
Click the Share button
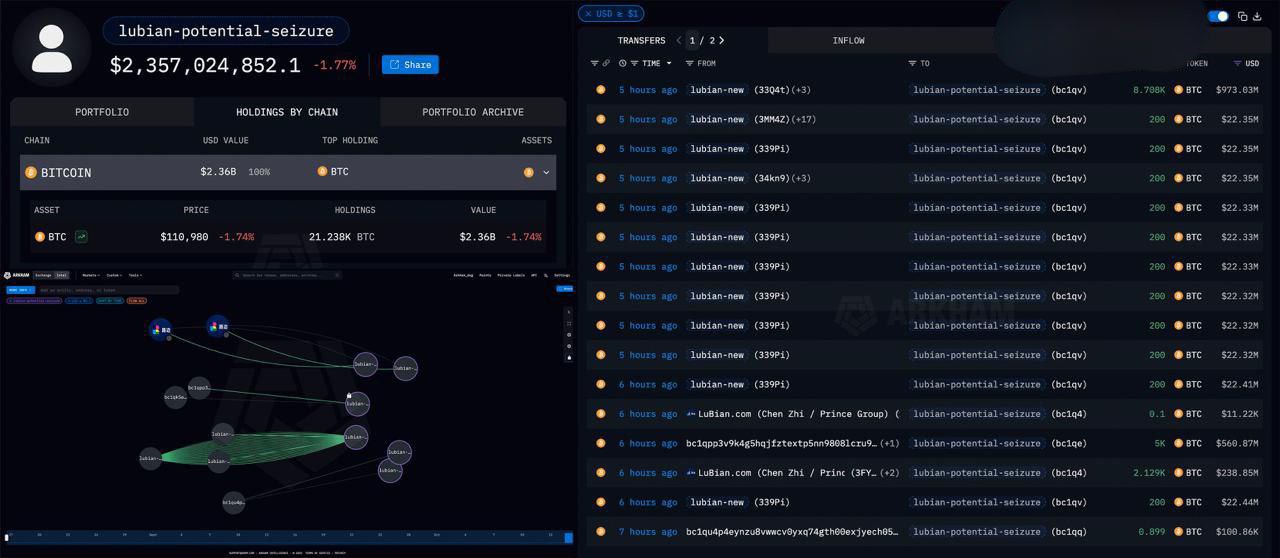click(x=410, y=65)
